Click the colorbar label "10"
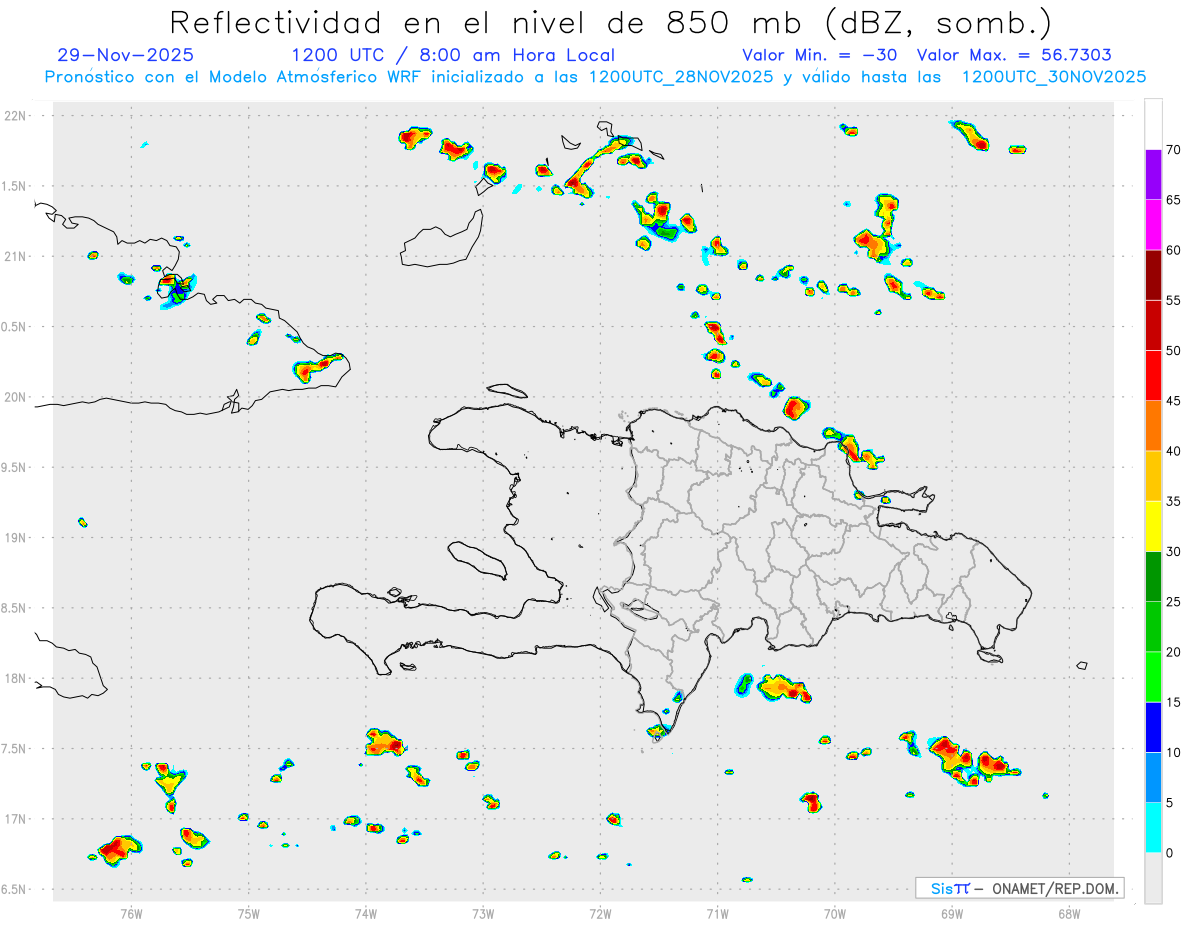This screenshot has width=1200, height=927. pyautogui.click(x=1174, y=752)
